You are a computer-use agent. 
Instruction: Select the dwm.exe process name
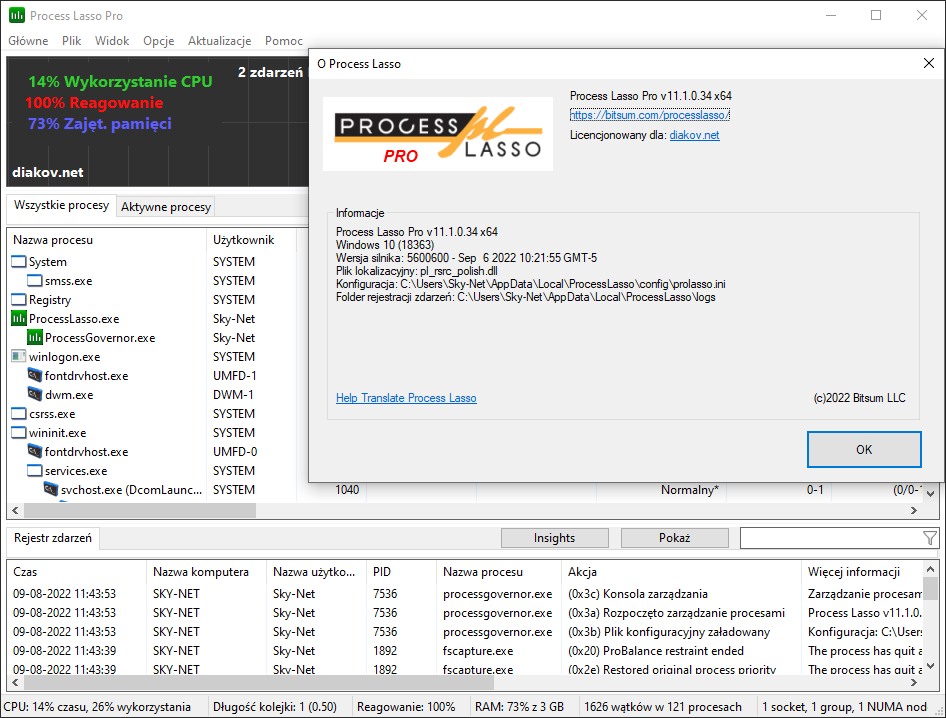(x=69, y=395)
